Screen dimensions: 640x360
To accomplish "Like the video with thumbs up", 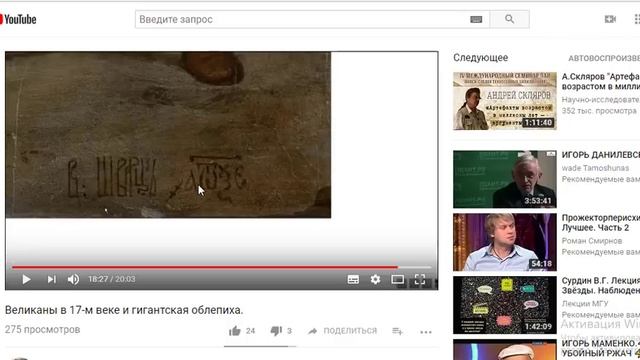I will click(235, 331).
